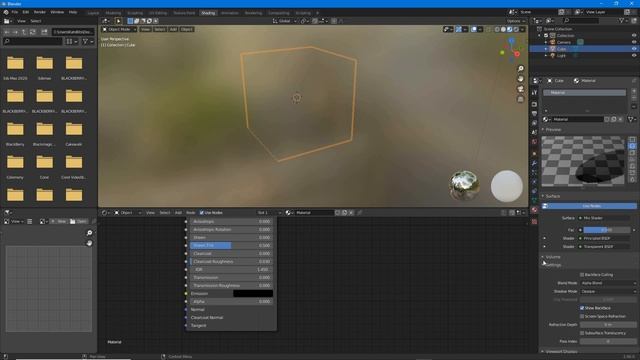Adjust the Sheen Tint slider in node
This screenshot has height=360, width=640.
tap(231, 245)
